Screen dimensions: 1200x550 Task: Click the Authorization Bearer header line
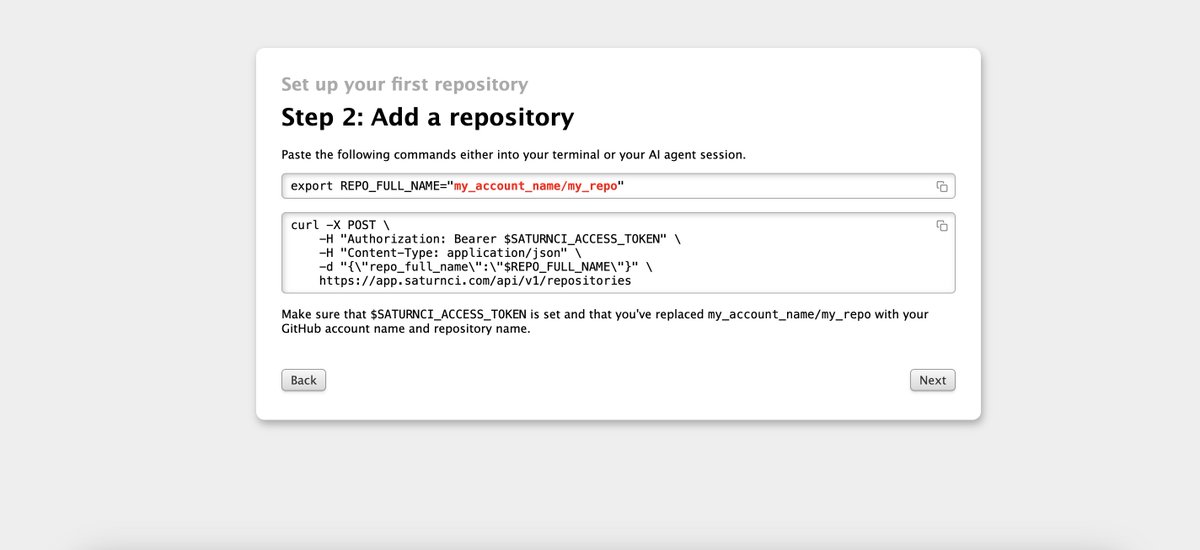coord(500,239)
